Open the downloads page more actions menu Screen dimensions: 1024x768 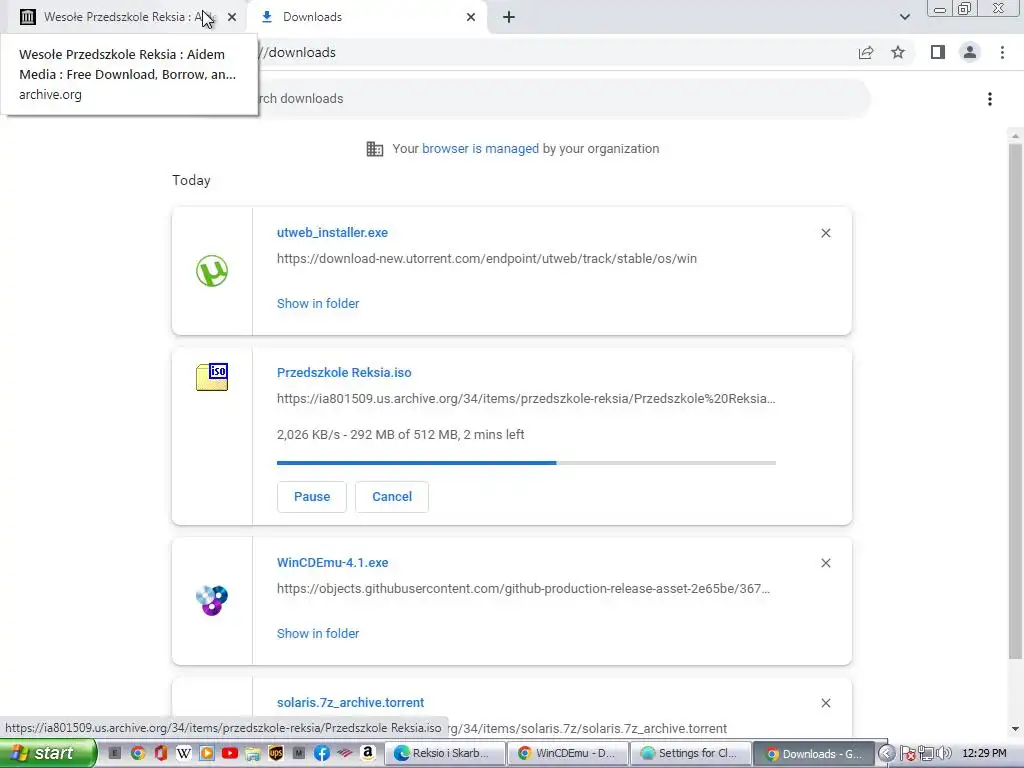pyautogui.click(x=989, y=99)
